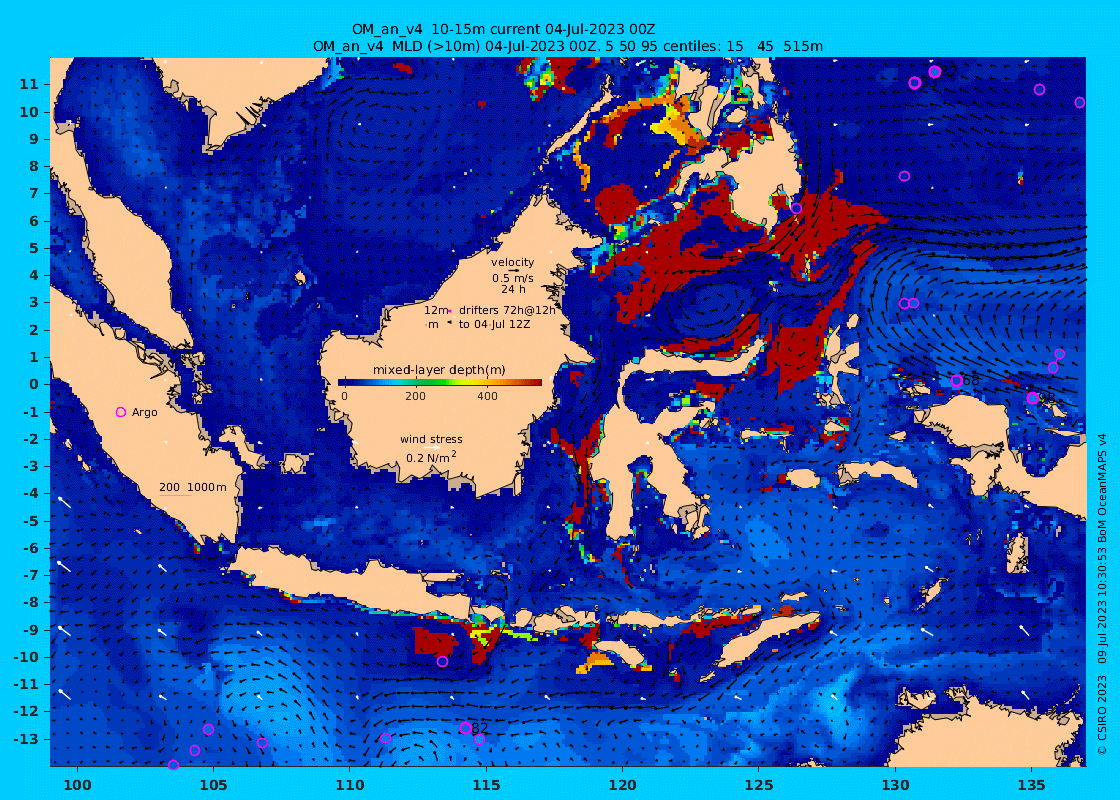Screen dimensions: 1120x800
Task: Click the latitude axis label 0
Action: coord(34,384)
